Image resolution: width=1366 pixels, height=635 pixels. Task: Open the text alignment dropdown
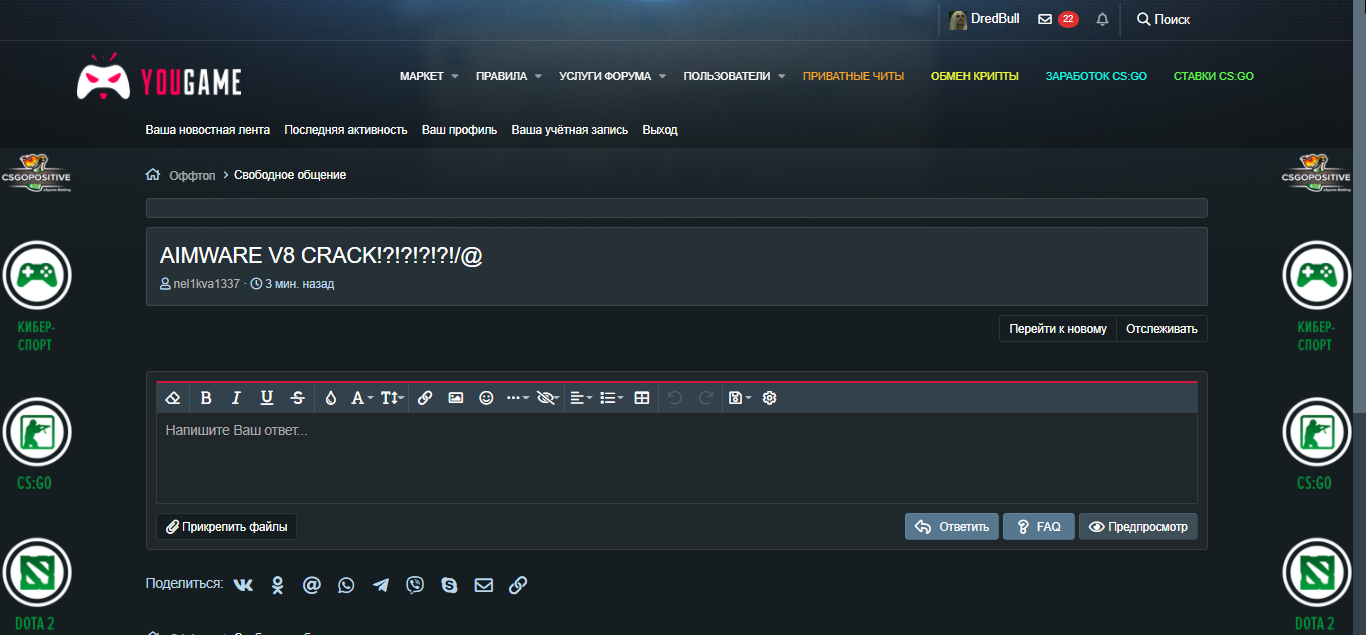(x=581, y=398)
